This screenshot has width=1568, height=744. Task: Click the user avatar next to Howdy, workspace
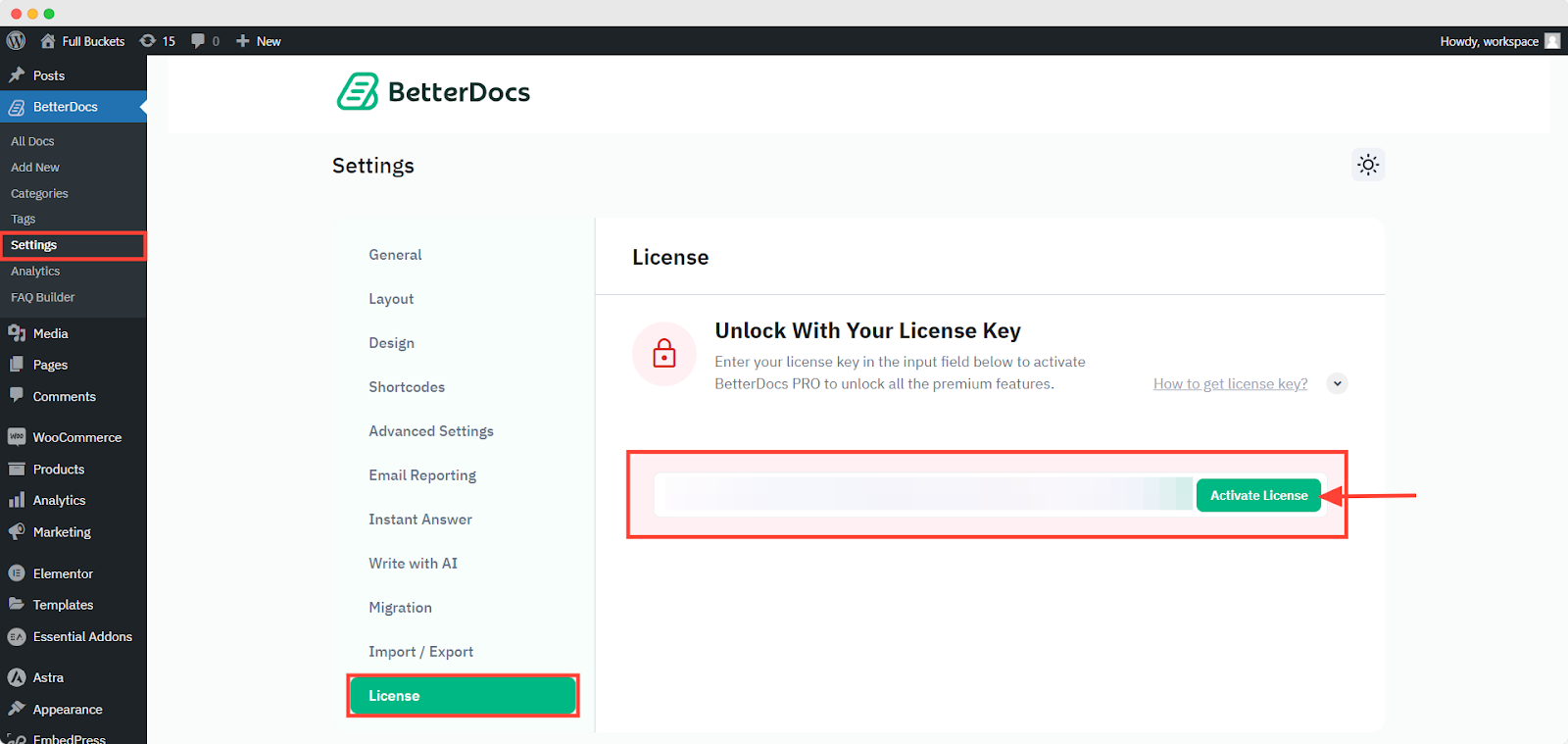(1552, 41)
